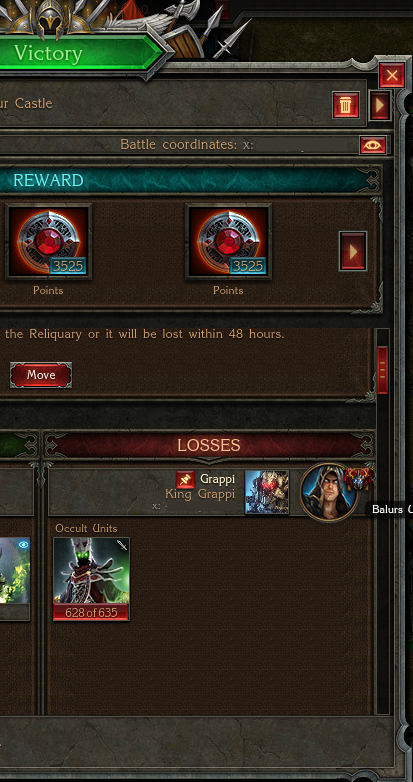Image resolution: width=413 pixels, height=782 pixels.
Task: Click the sword attack icon beside Grappi
Action: click(186, 480)
